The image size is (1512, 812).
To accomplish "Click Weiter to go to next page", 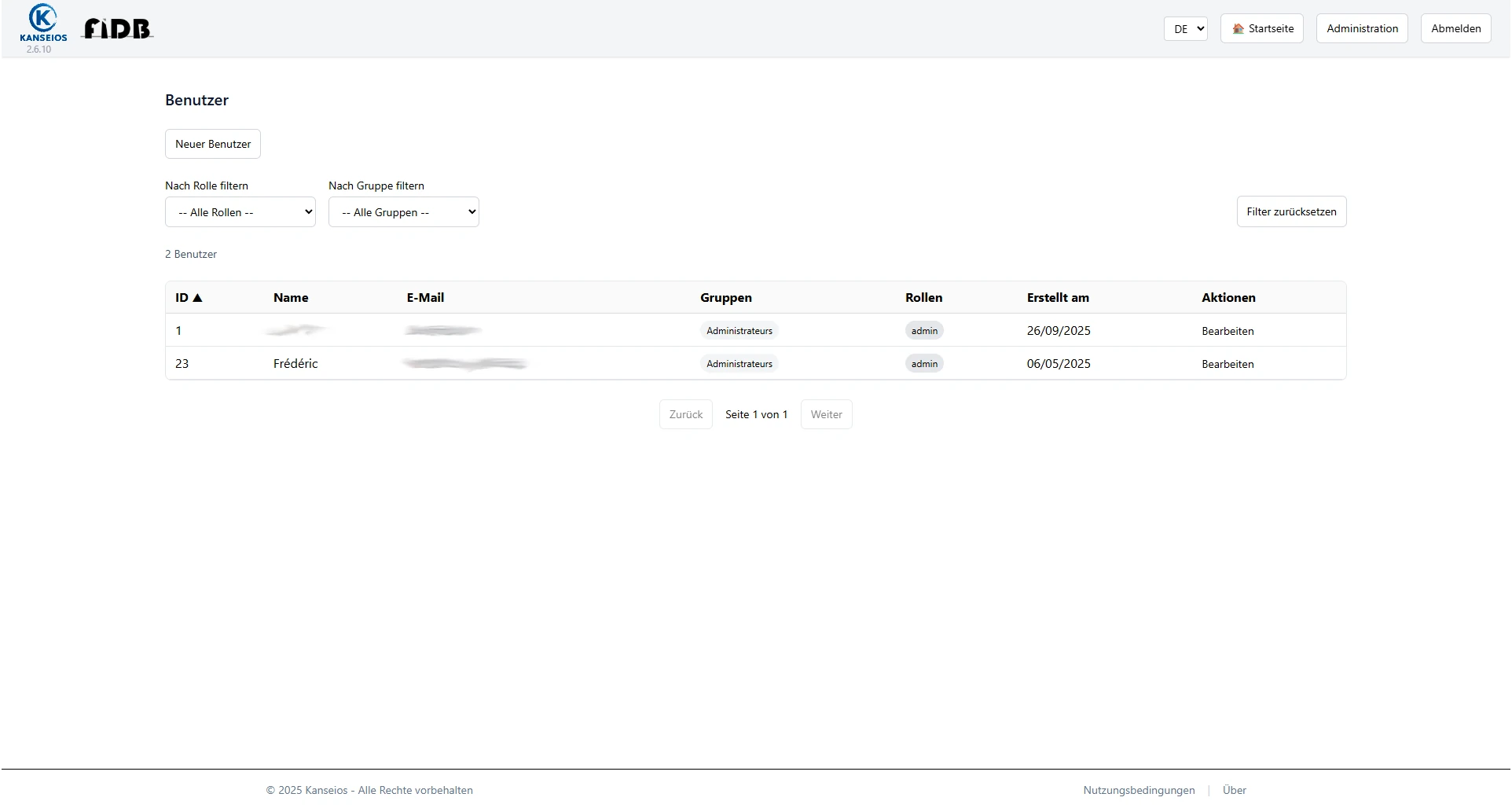I will tap(826, 414).
